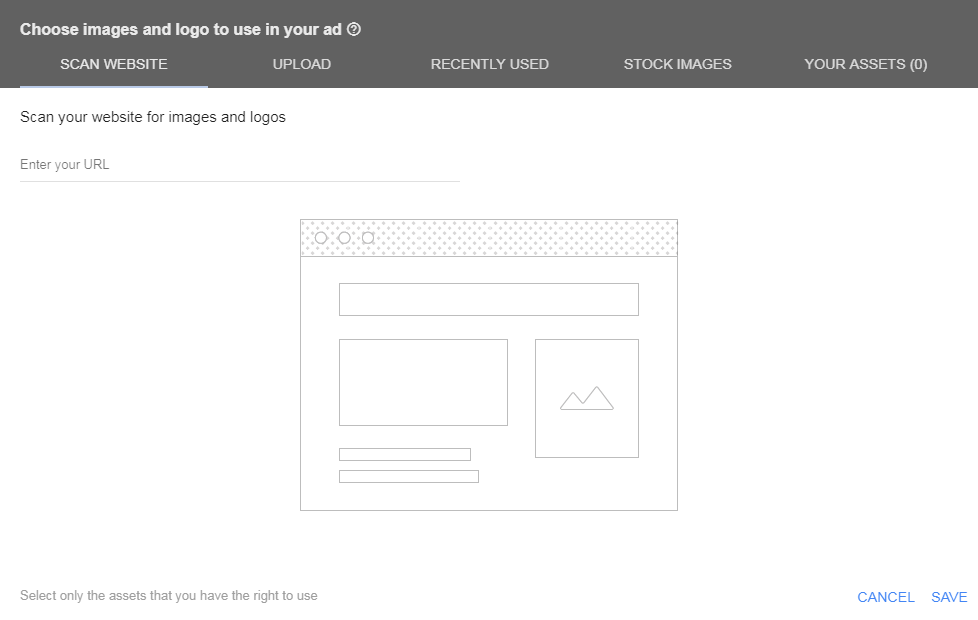Click the dotted title bar of illustration
Image resolution: width=978 pixels, height=620 pixels.
pos(489,238)
